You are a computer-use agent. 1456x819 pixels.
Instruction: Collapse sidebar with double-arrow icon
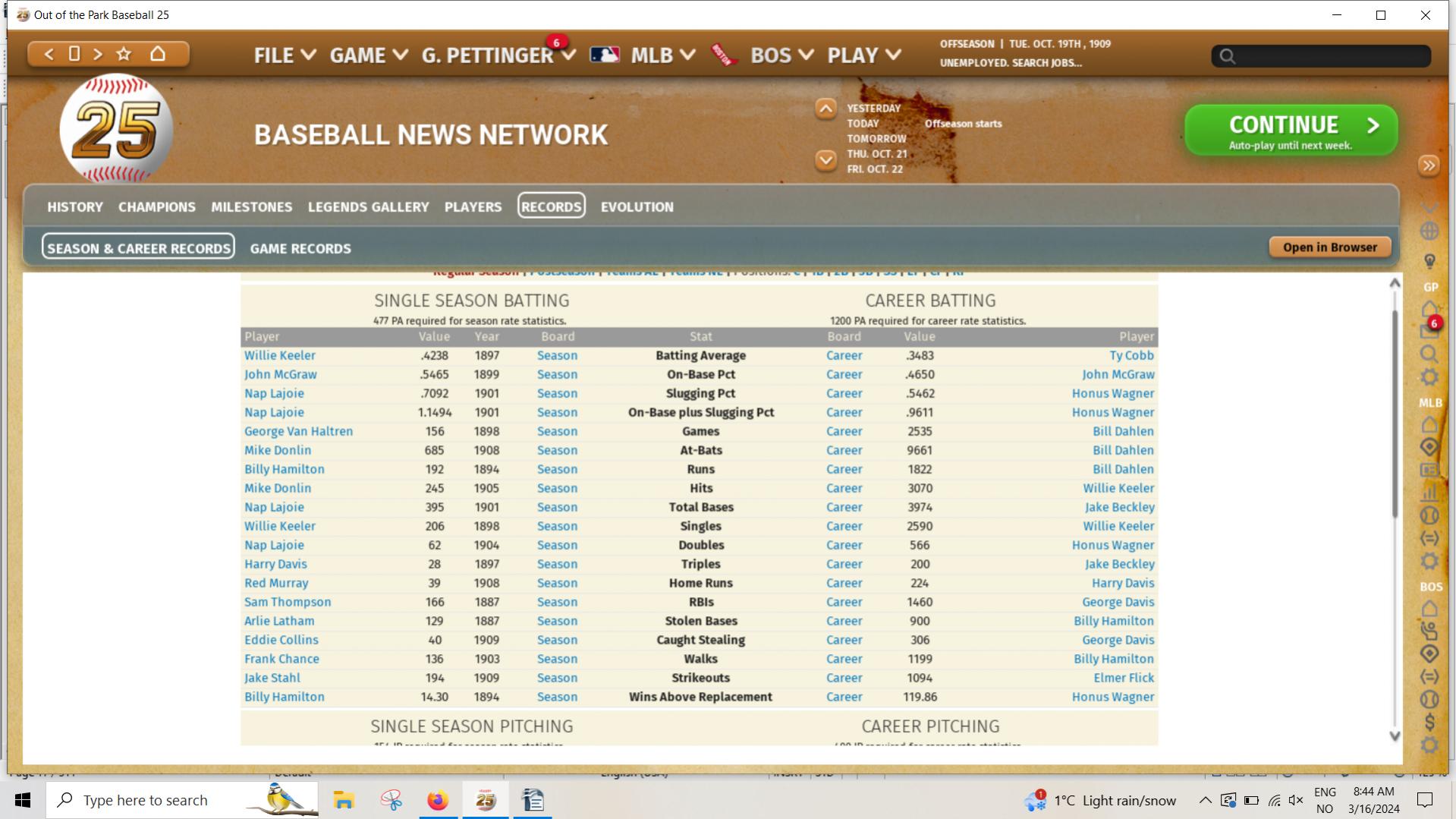coord(1429,165)
